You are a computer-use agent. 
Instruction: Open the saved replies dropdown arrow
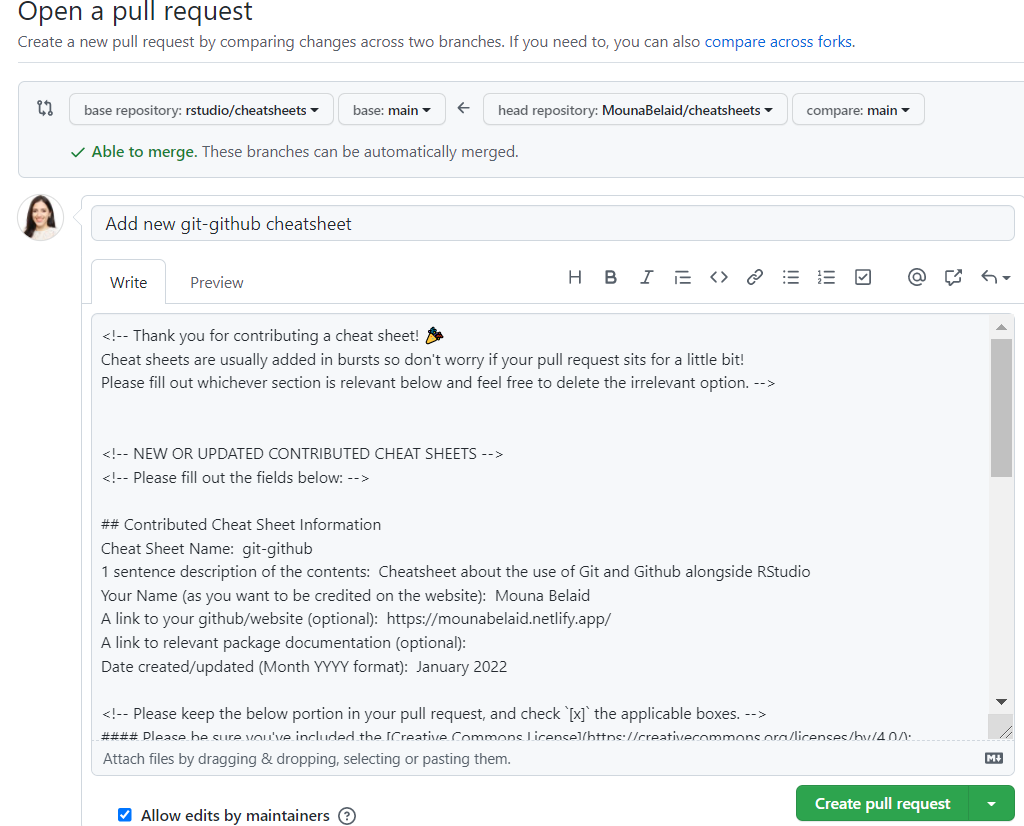pyautogui.click(x=996, y=278)
